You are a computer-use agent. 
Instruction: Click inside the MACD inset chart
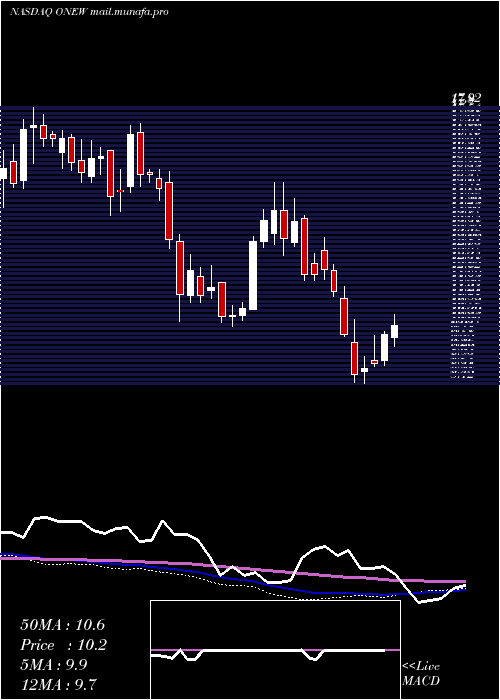coord(275,650)
